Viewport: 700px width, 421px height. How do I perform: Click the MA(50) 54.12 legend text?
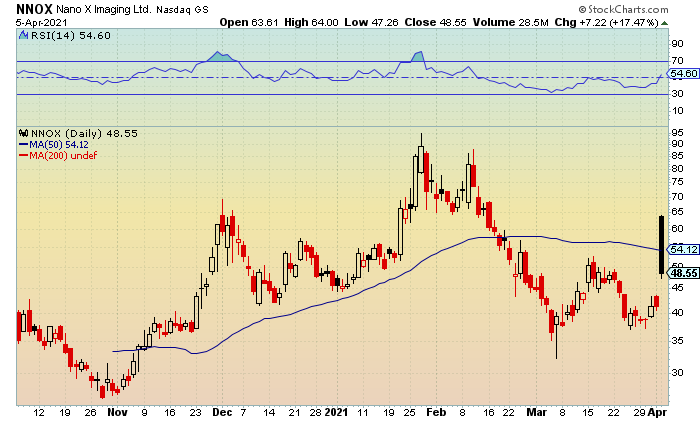point(59,145)
